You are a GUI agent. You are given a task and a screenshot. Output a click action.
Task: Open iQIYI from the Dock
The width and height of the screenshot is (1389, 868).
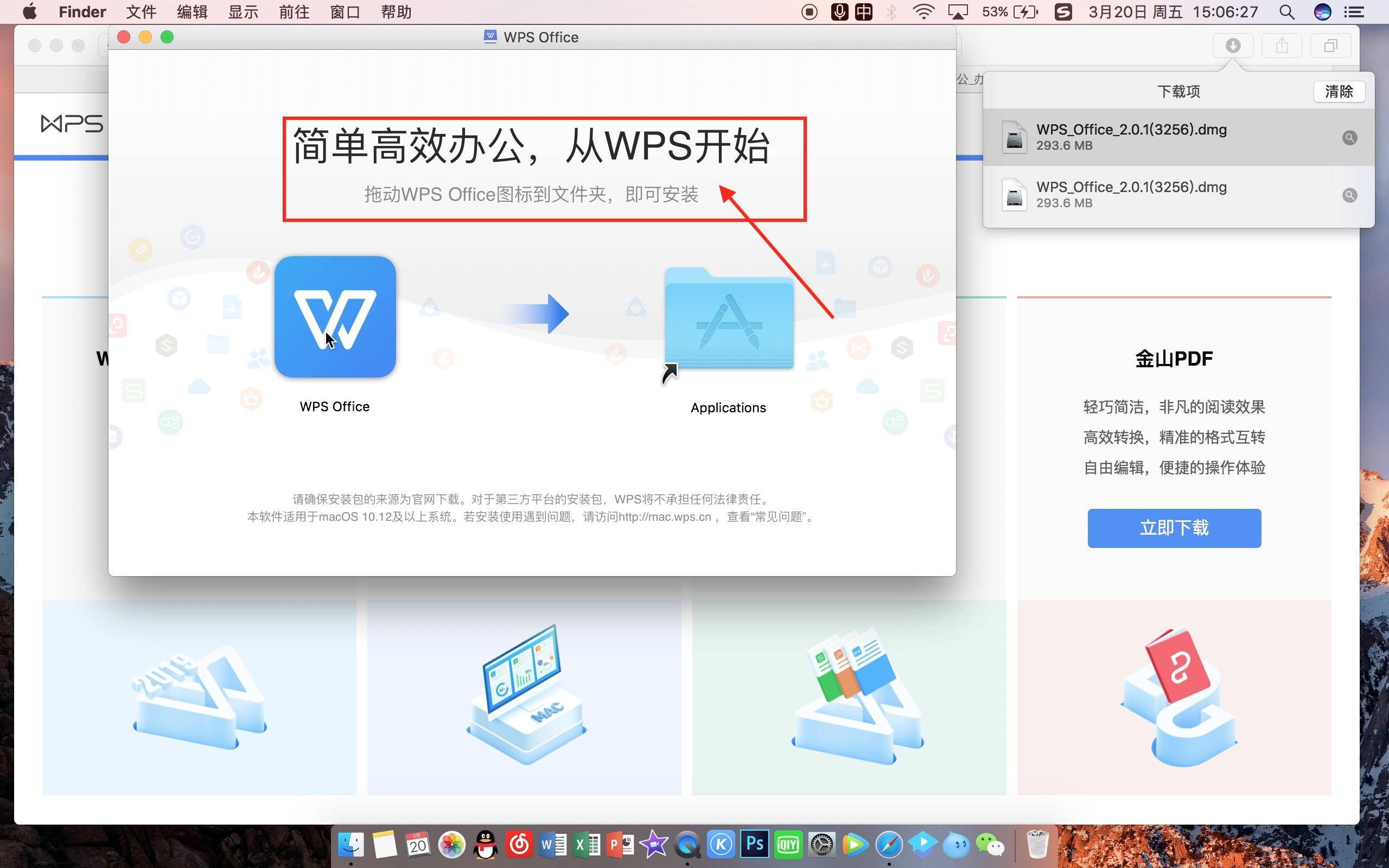tap(788, 844)
